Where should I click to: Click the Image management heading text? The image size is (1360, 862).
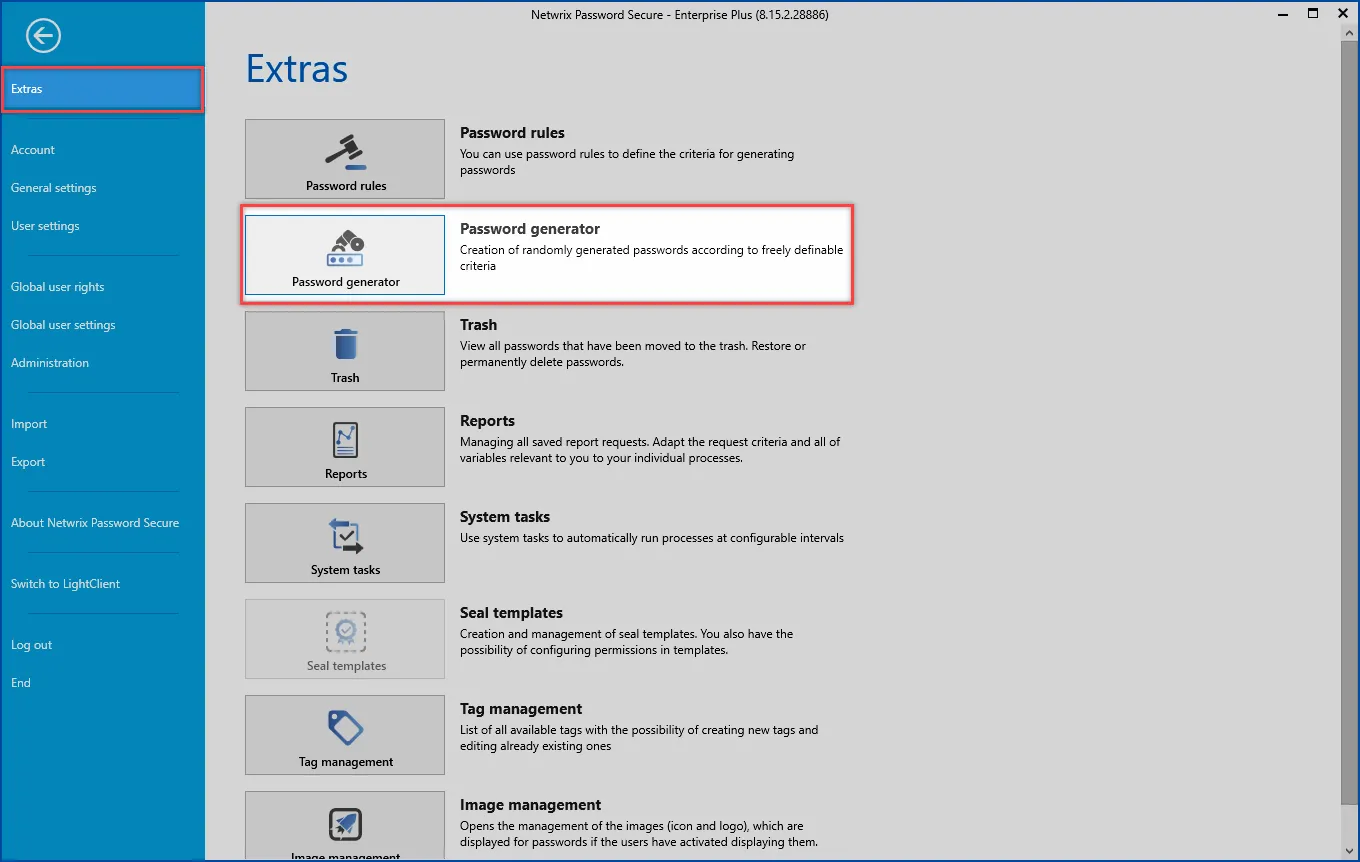pyautogui.click(x=530, y=805)
